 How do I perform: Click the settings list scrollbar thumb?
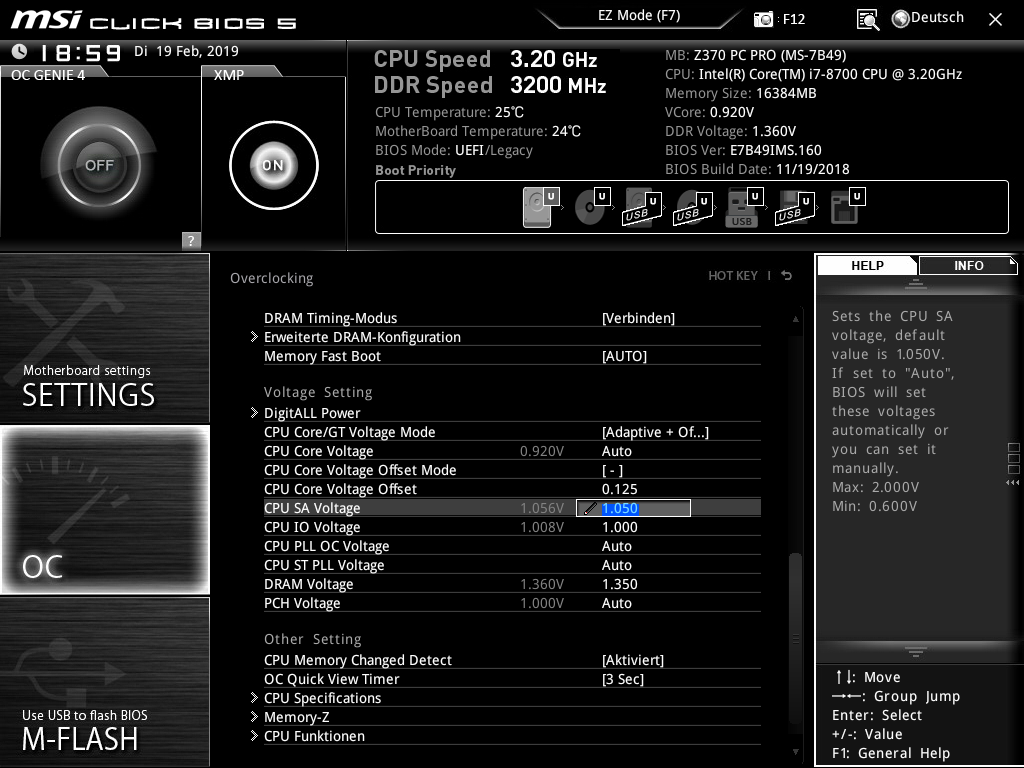[795, 637]
